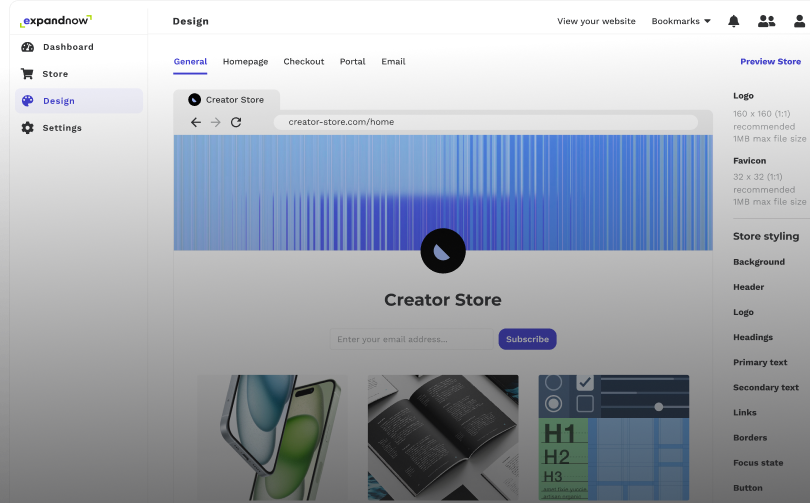Open the team members icon
810x503 pixels.
[766, 21]
